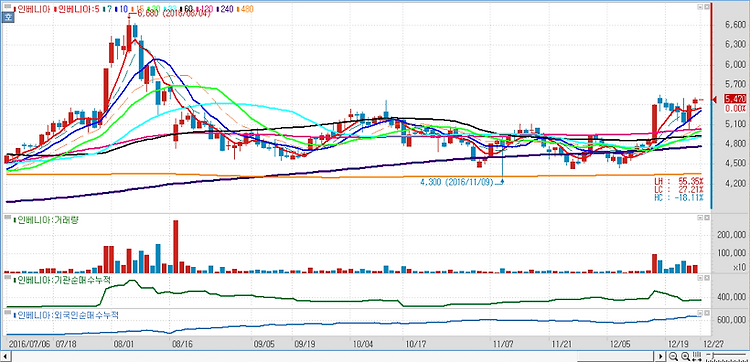The image size is (750, 362).
Task: Click the 인베니아:외국인순매수누적 indicator label
Action: click(x=65, y=315)
